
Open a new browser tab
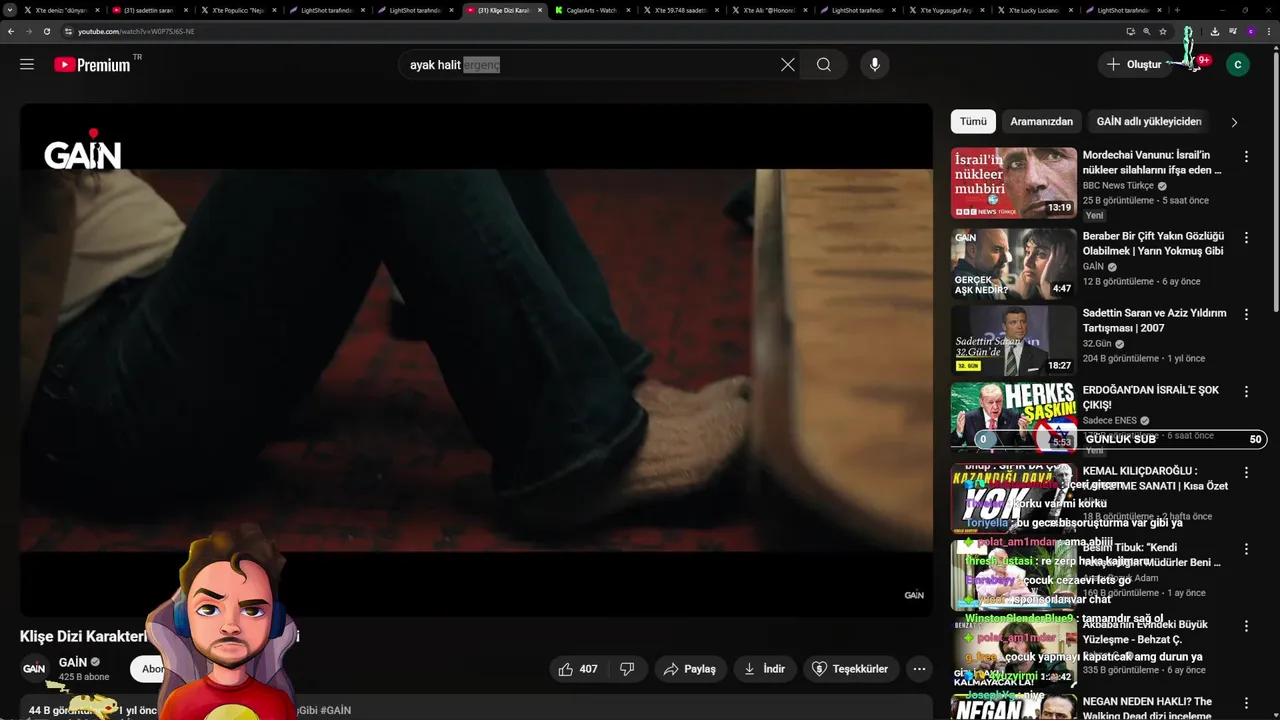[x=1177, y=10]
